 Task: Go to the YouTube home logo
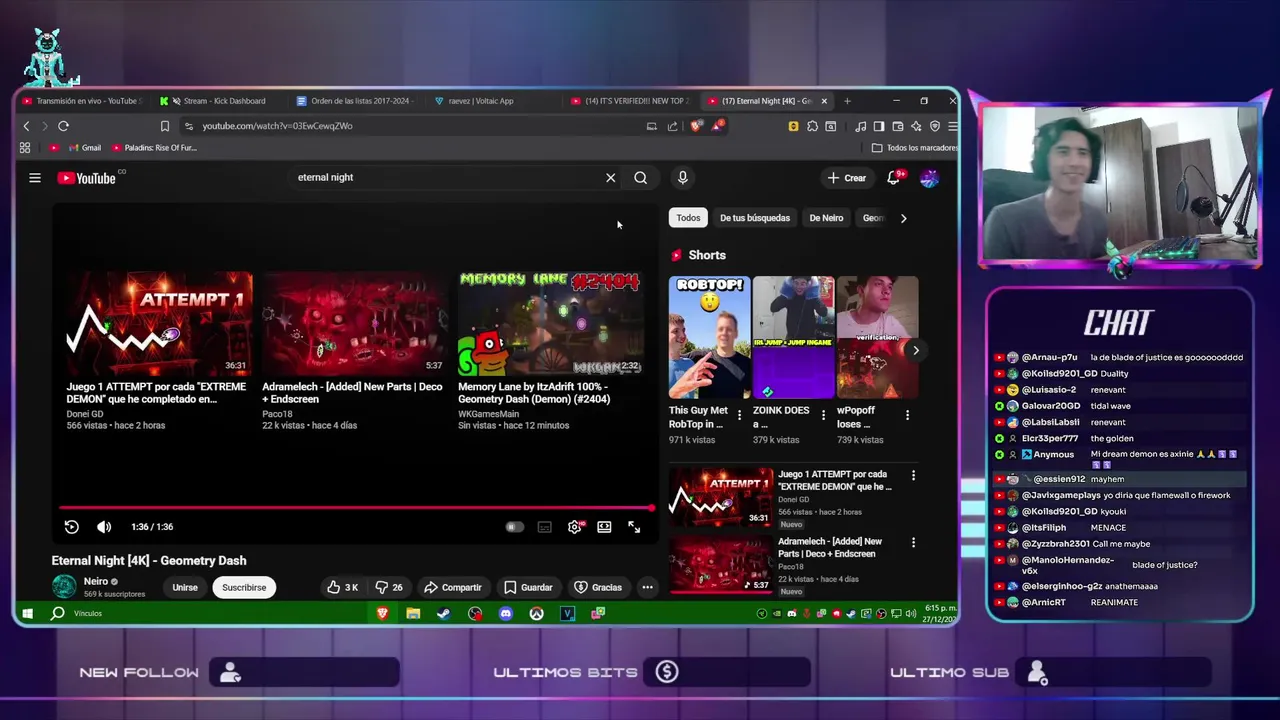coord(87,178)
